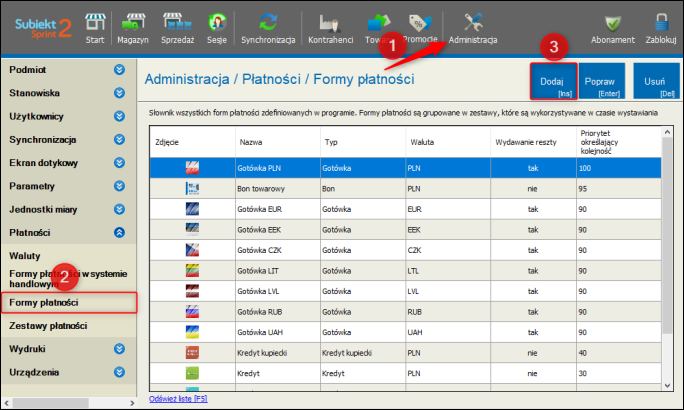
Task: Expand the Urządzenia sidebar section
Action: 119,373
